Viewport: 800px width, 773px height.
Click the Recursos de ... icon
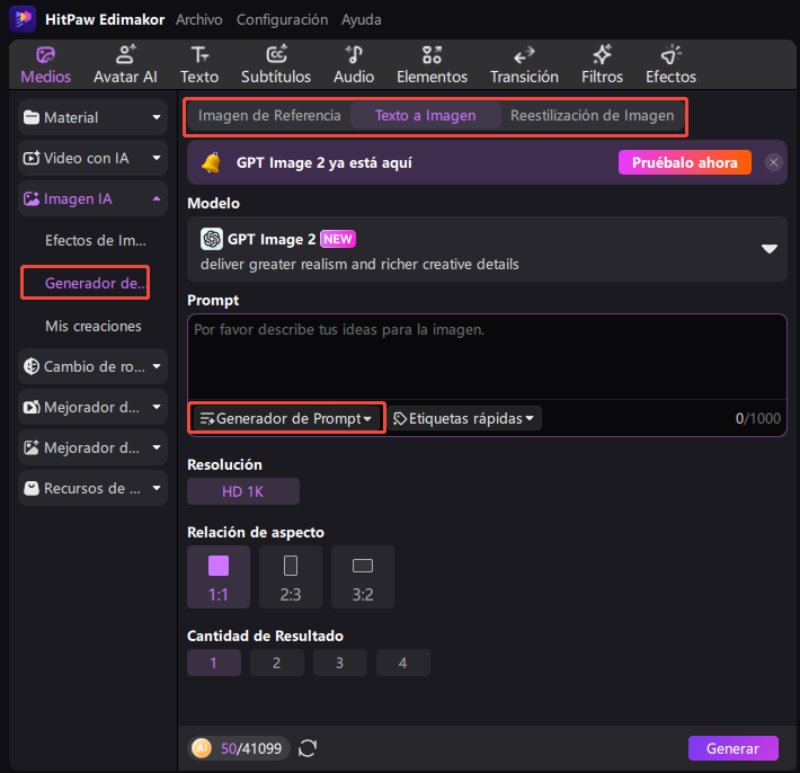(x=31, y=488)
